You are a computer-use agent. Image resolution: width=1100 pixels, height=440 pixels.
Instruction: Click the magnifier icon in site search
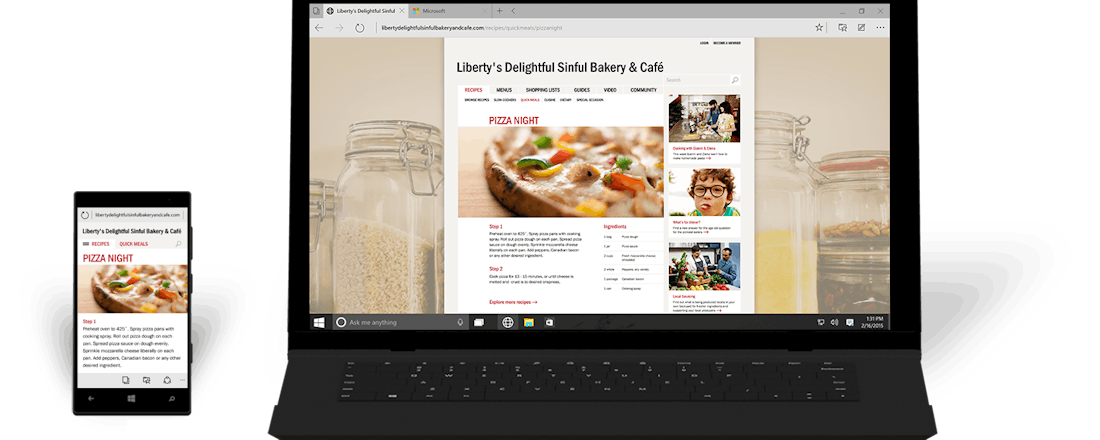[735, 80]
